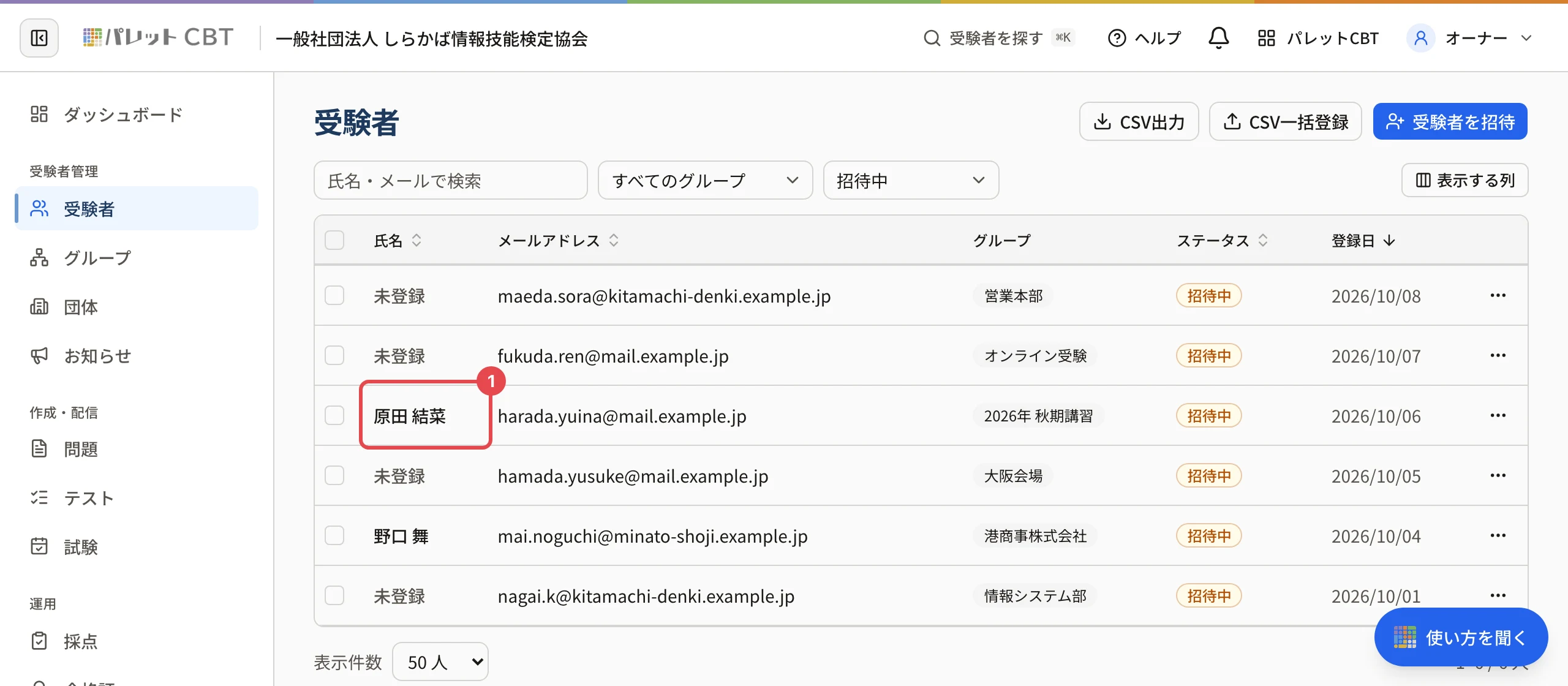Click the 営業本部 group tag
This screenshot has height=686, width=1568.
click(x=1013, y=296)
